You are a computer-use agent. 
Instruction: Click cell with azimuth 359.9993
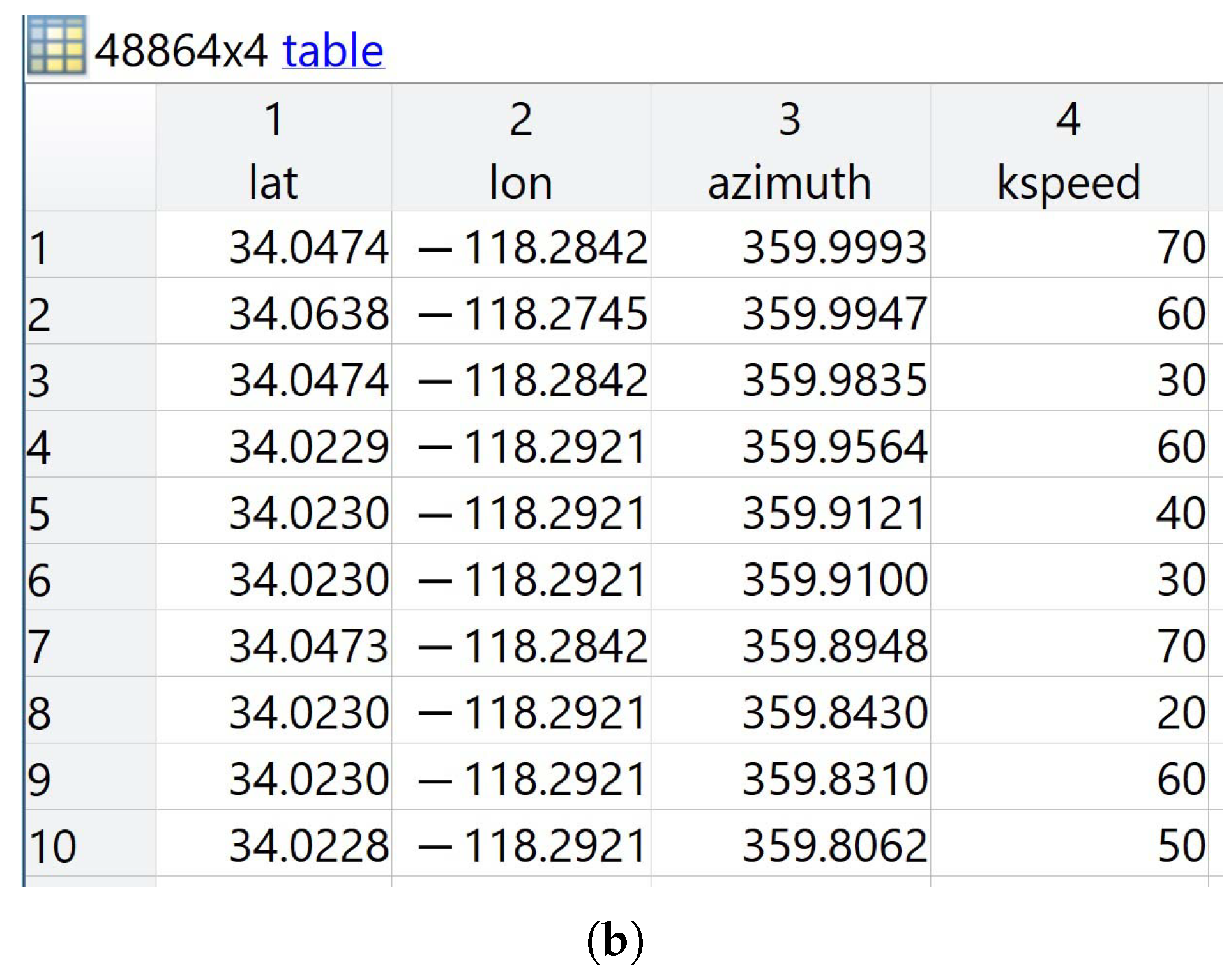(x=834, y=247)
